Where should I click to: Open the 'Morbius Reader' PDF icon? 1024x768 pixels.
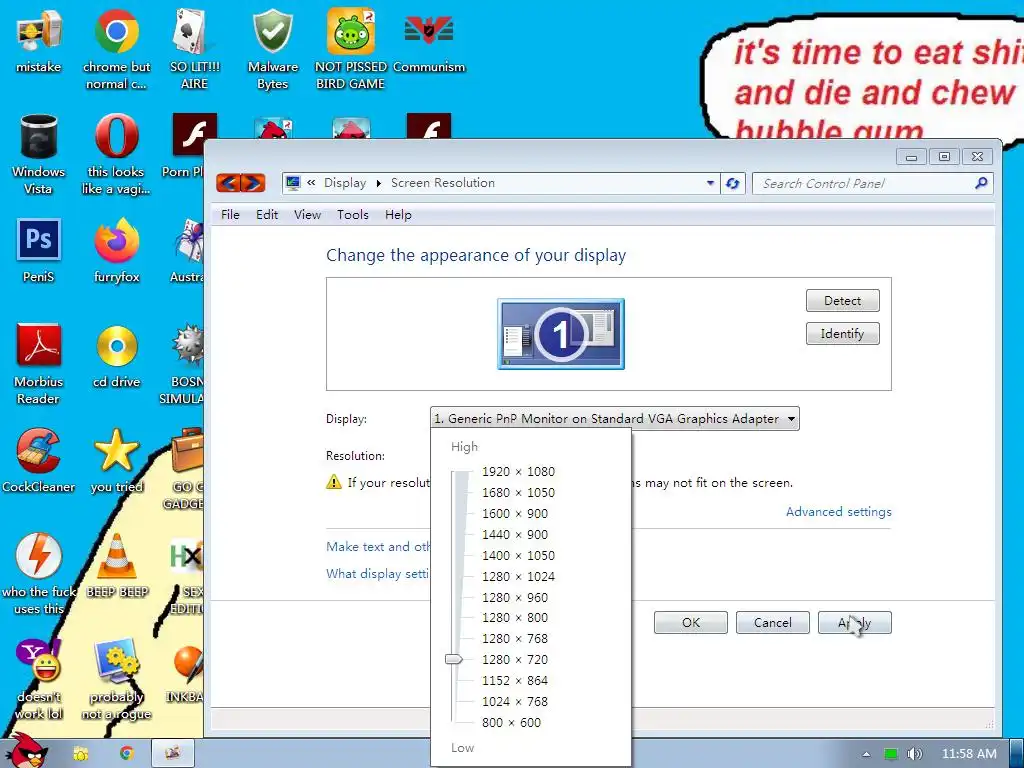click(x=39, y=364)
